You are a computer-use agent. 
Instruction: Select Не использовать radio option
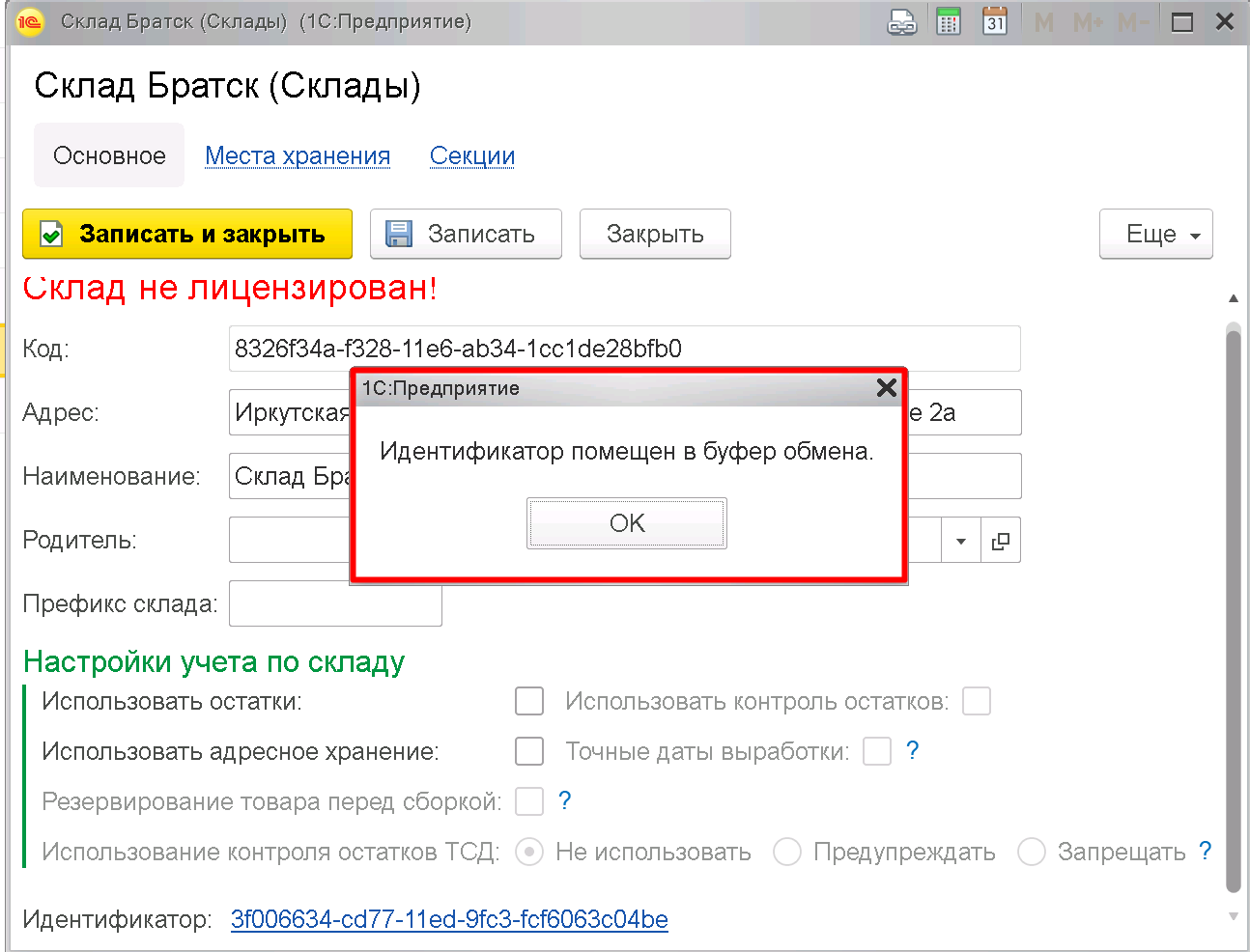tap(529, 852)
